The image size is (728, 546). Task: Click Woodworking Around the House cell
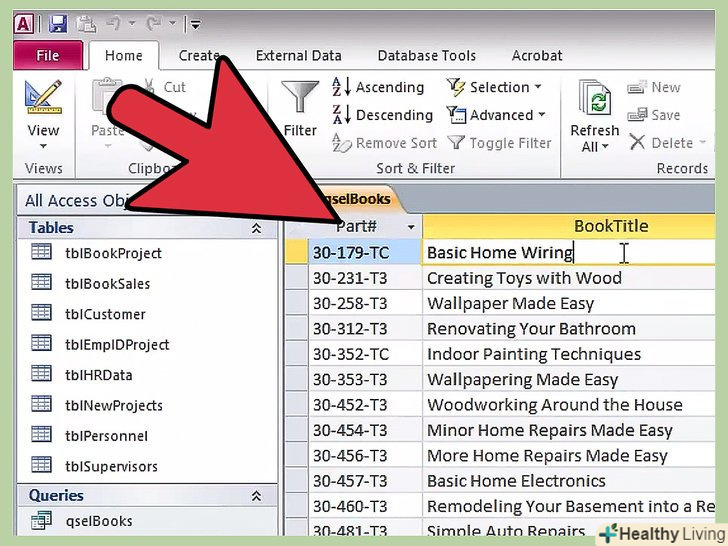569,405
